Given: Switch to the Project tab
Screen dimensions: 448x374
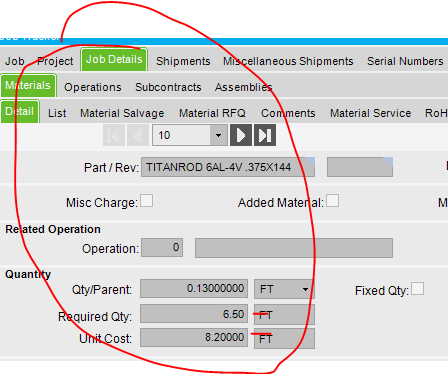Looking at the screenshot, I should 55,61.
